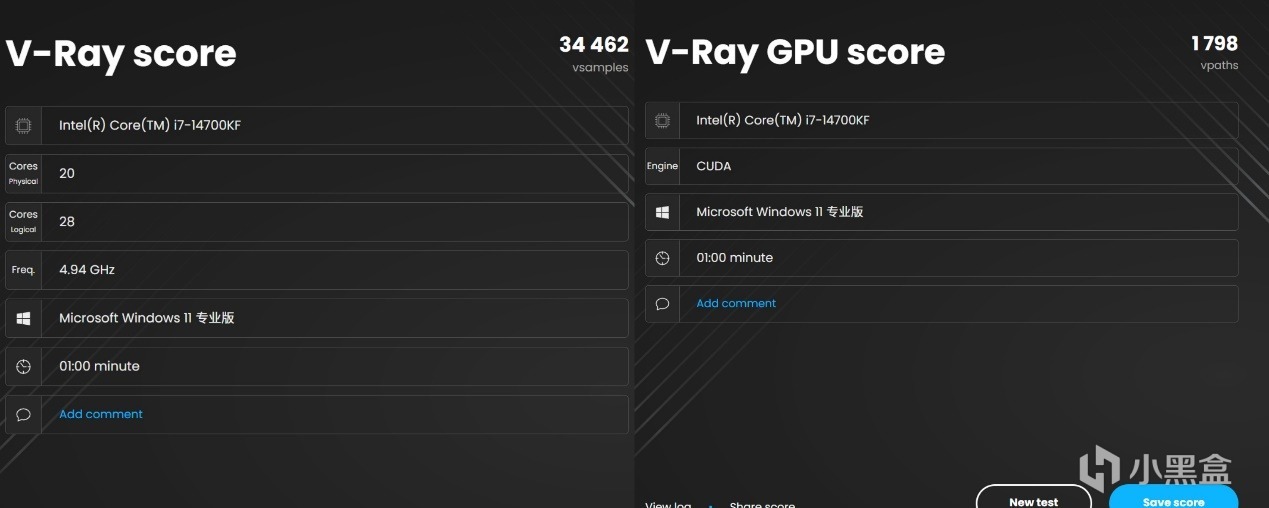
Task: Click the CPU chip icon in V-Ray score panel
Action: [x=23, y=125]
